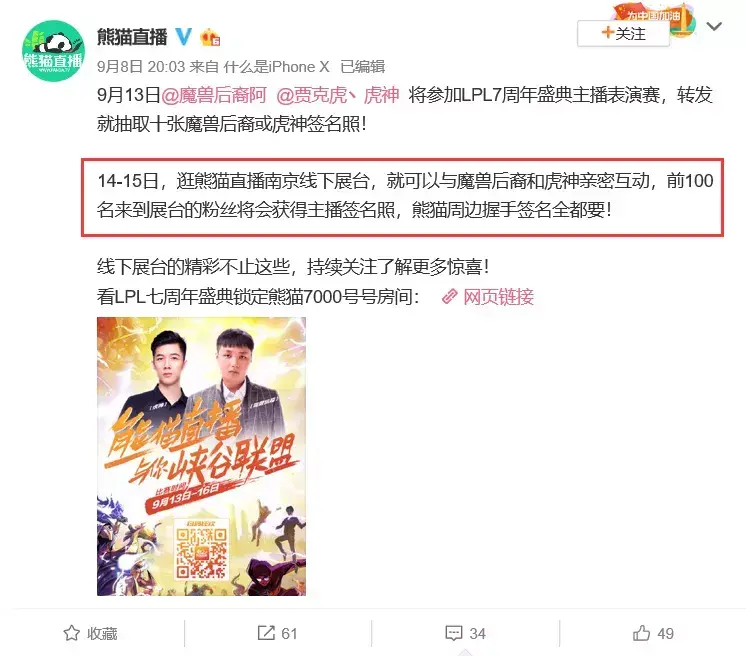Open 熊猫直播 profile avatar

tap(53, 50)
